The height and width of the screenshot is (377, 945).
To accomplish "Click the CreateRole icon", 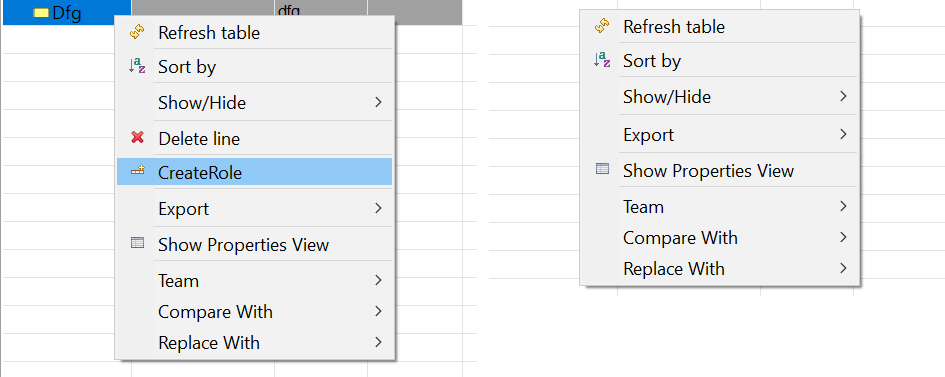I will (x=137, y=172).
